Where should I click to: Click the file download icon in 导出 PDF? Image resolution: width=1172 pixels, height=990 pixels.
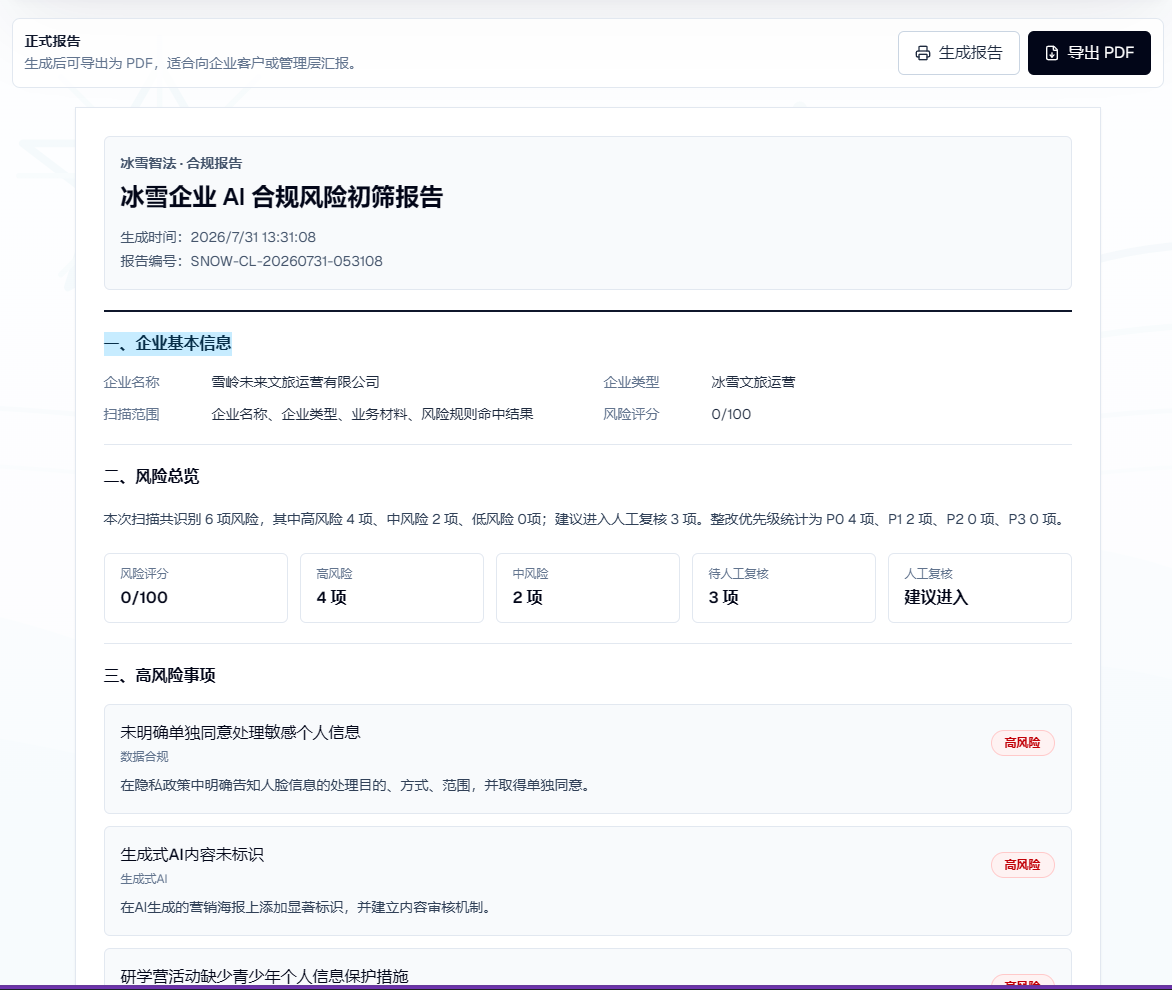(1052, 53)
